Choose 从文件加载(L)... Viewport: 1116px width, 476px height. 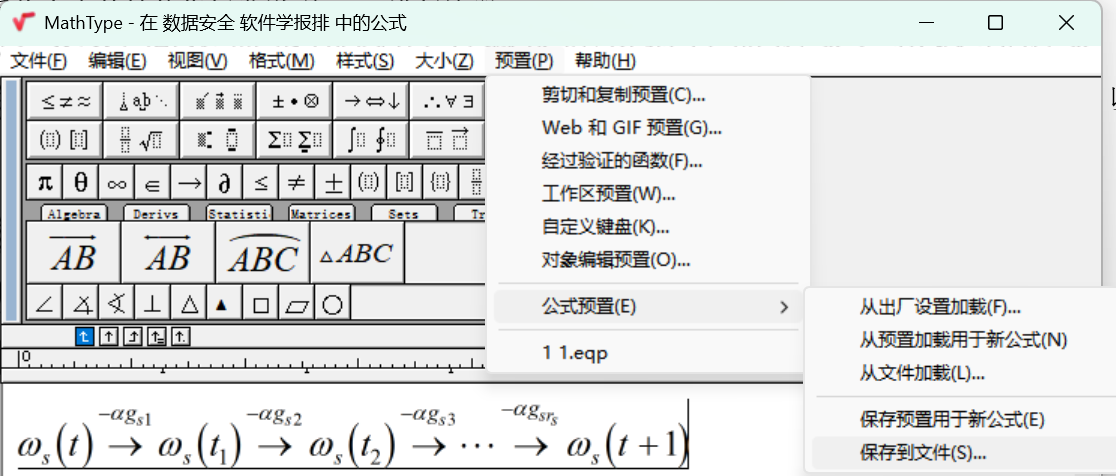[962, 373]
